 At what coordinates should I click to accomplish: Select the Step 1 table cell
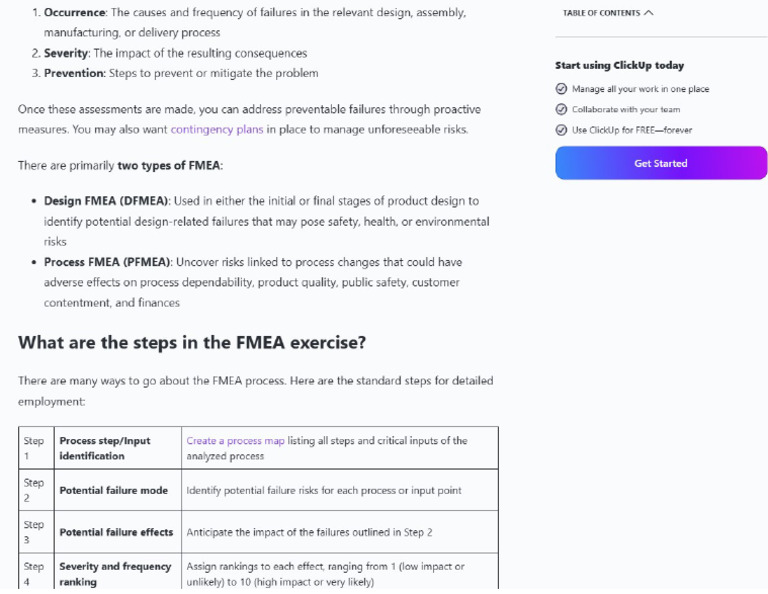pyautogui.click(x=36, y=448)
